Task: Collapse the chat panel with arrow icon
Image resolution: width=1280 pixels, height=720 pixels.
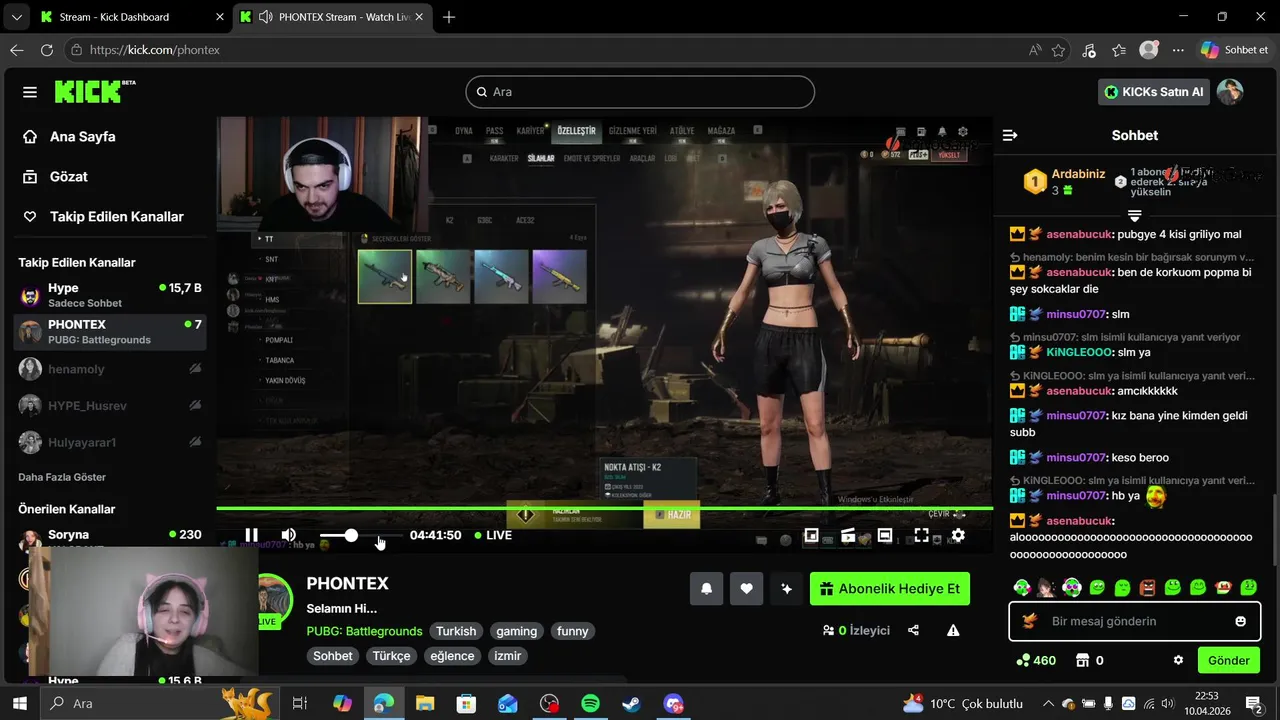Action: coord(1010,135)
